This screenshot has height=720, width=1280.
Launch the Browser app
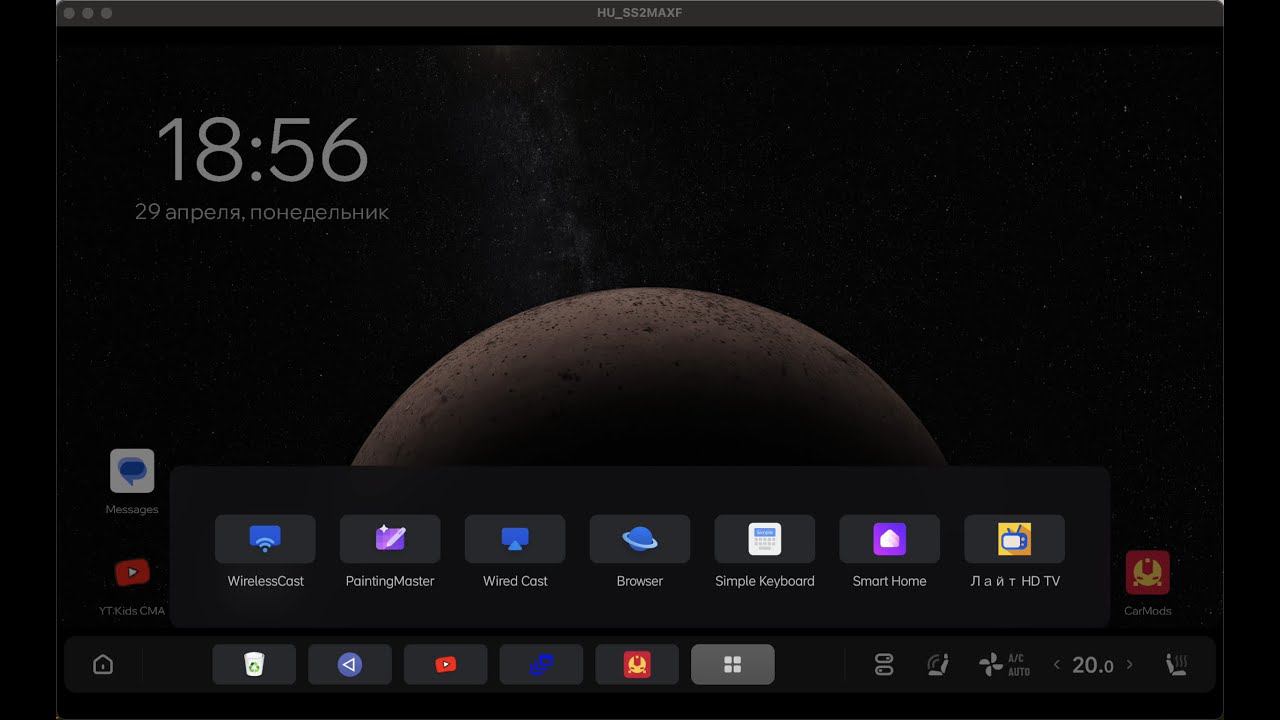pyautogui.click(x=640, y=540)
